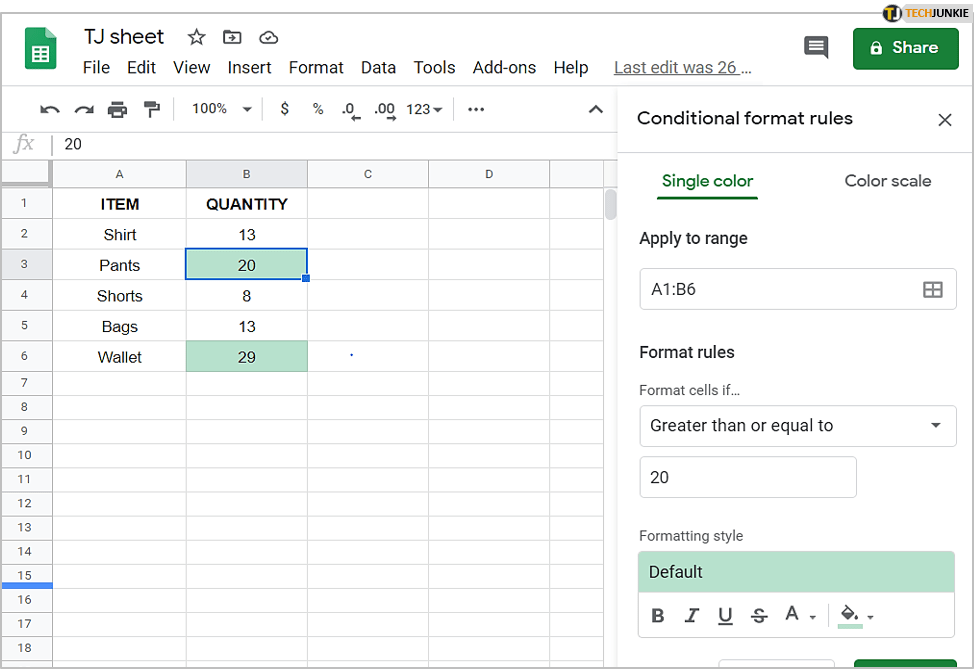Viewport: 977px width, 669px height.
Task: Click the print icon in toolbar
Action: 118,109
